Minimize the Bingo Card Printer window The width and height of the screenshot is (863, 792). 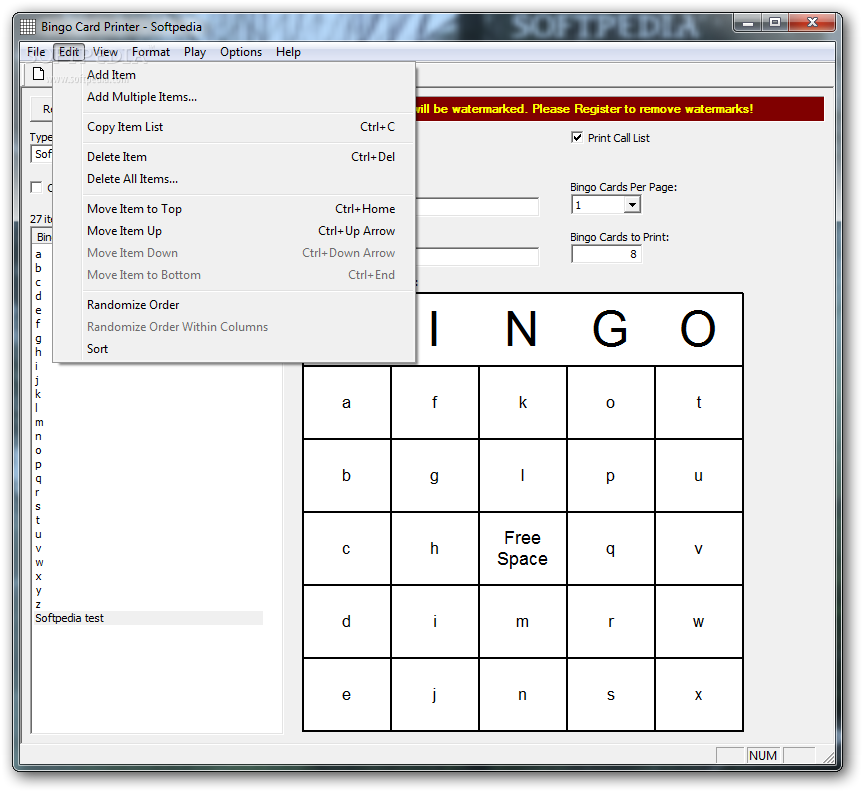point(748,23)
